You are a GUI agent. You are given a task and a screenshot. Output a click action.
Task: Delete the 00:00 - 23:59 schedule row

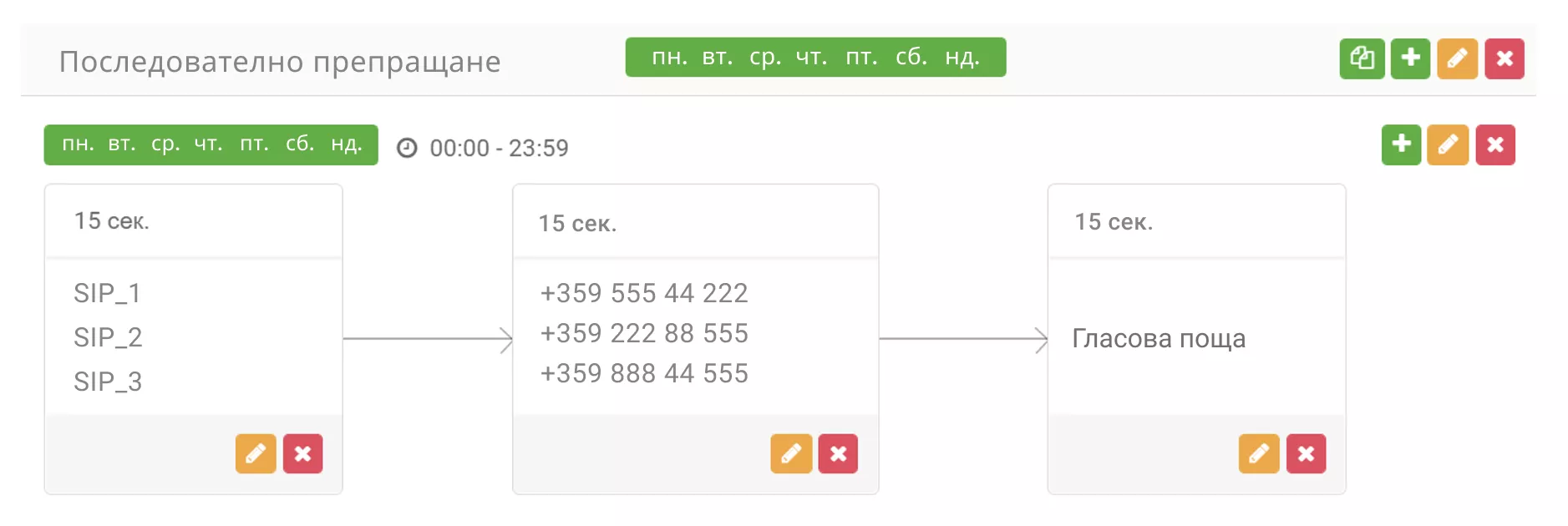click(1495, 144)
